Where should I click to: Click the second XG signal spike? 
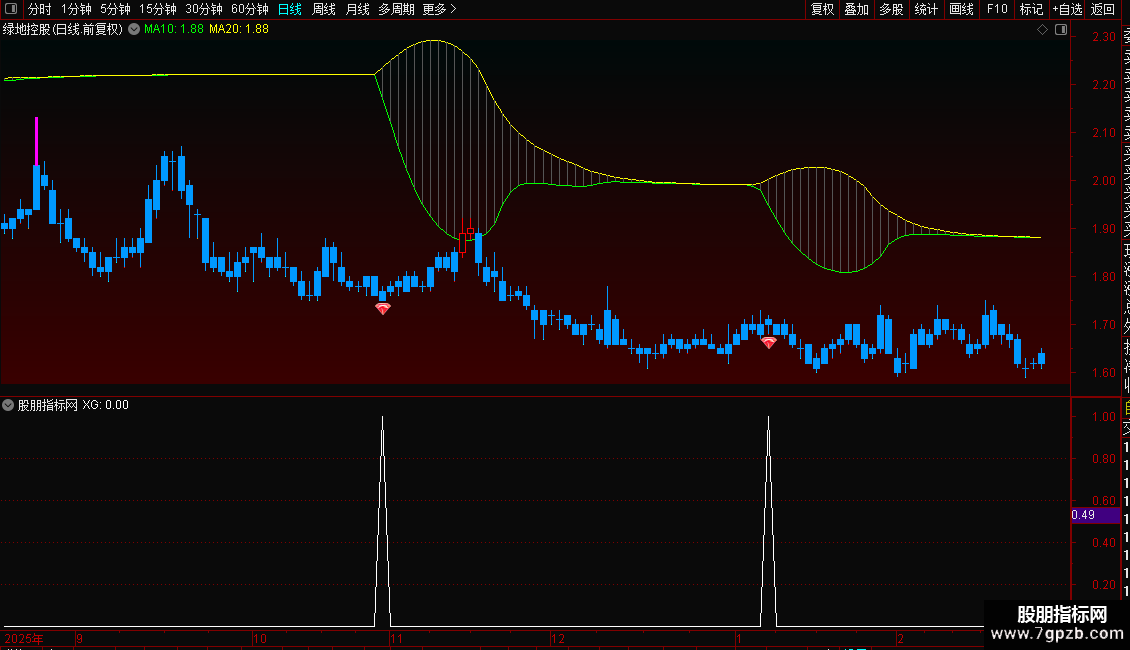769,520
